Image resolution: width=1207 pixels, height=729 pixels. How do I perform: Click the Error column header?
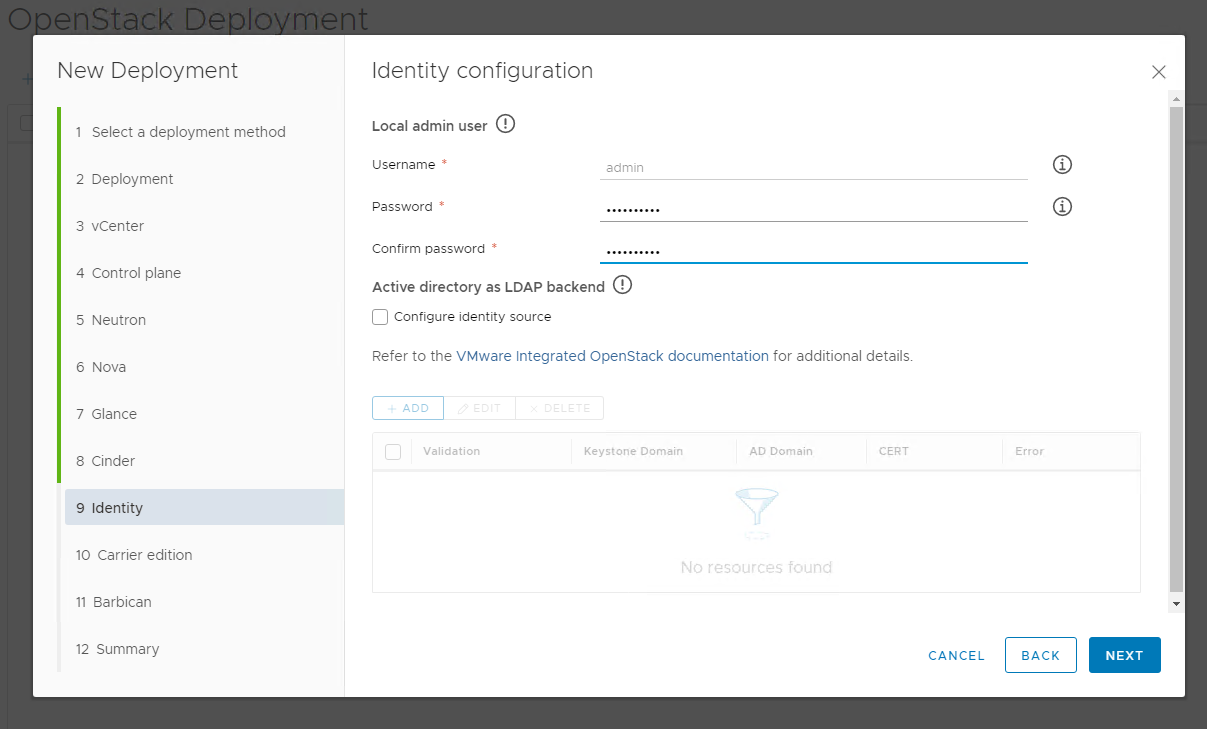pyautogui.click(x=1029, y=452)
